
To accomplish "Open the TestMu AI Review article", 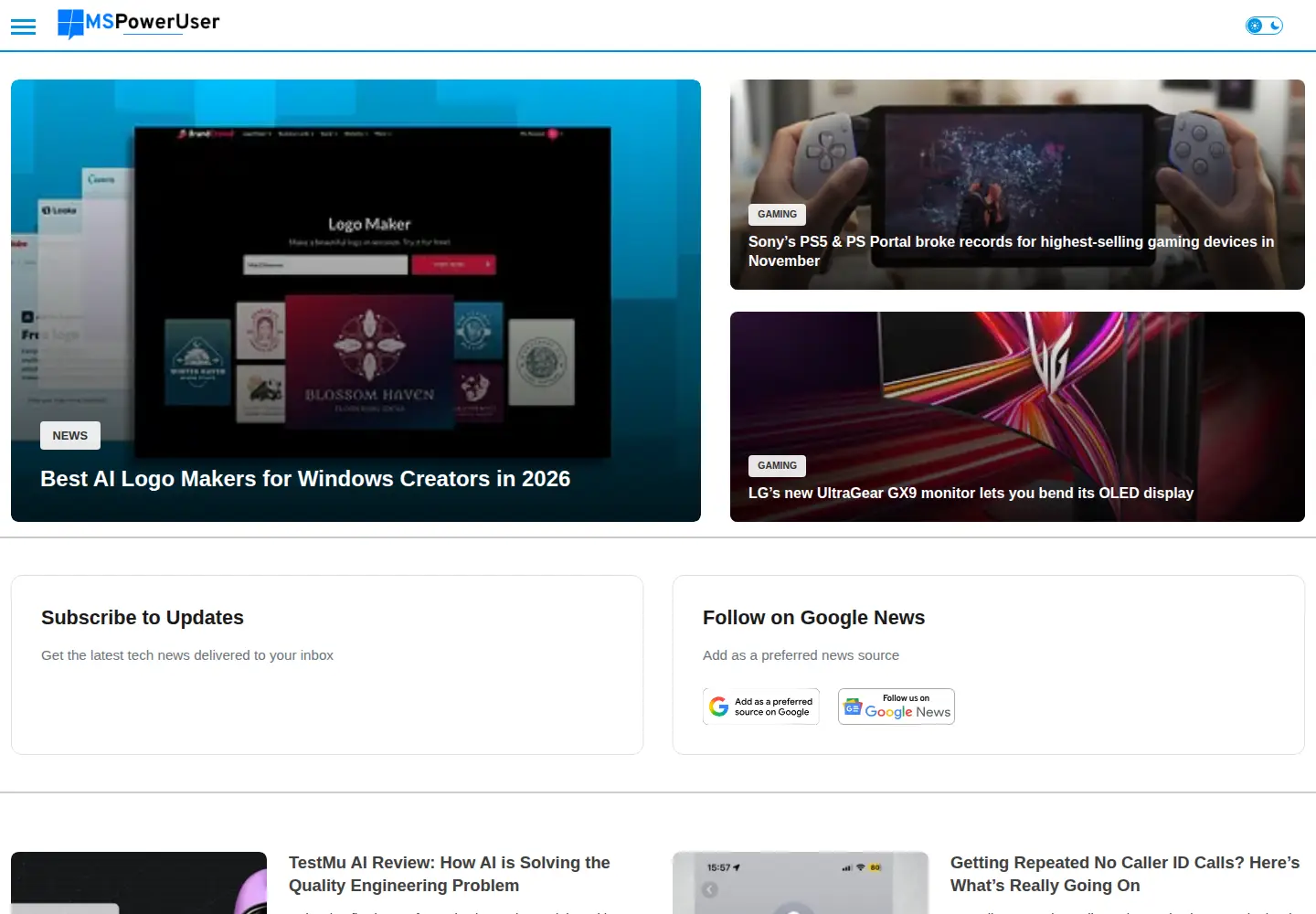I will click(x=450, y=874).
